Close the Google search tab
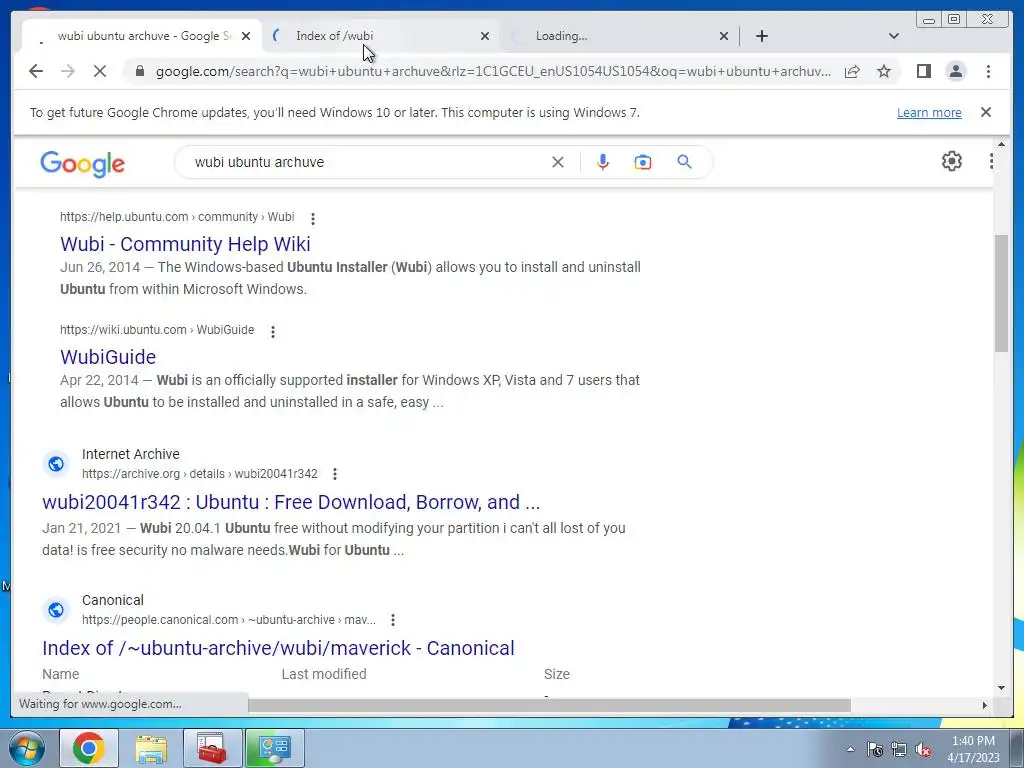1024x768 pixels. coord(246,36)
